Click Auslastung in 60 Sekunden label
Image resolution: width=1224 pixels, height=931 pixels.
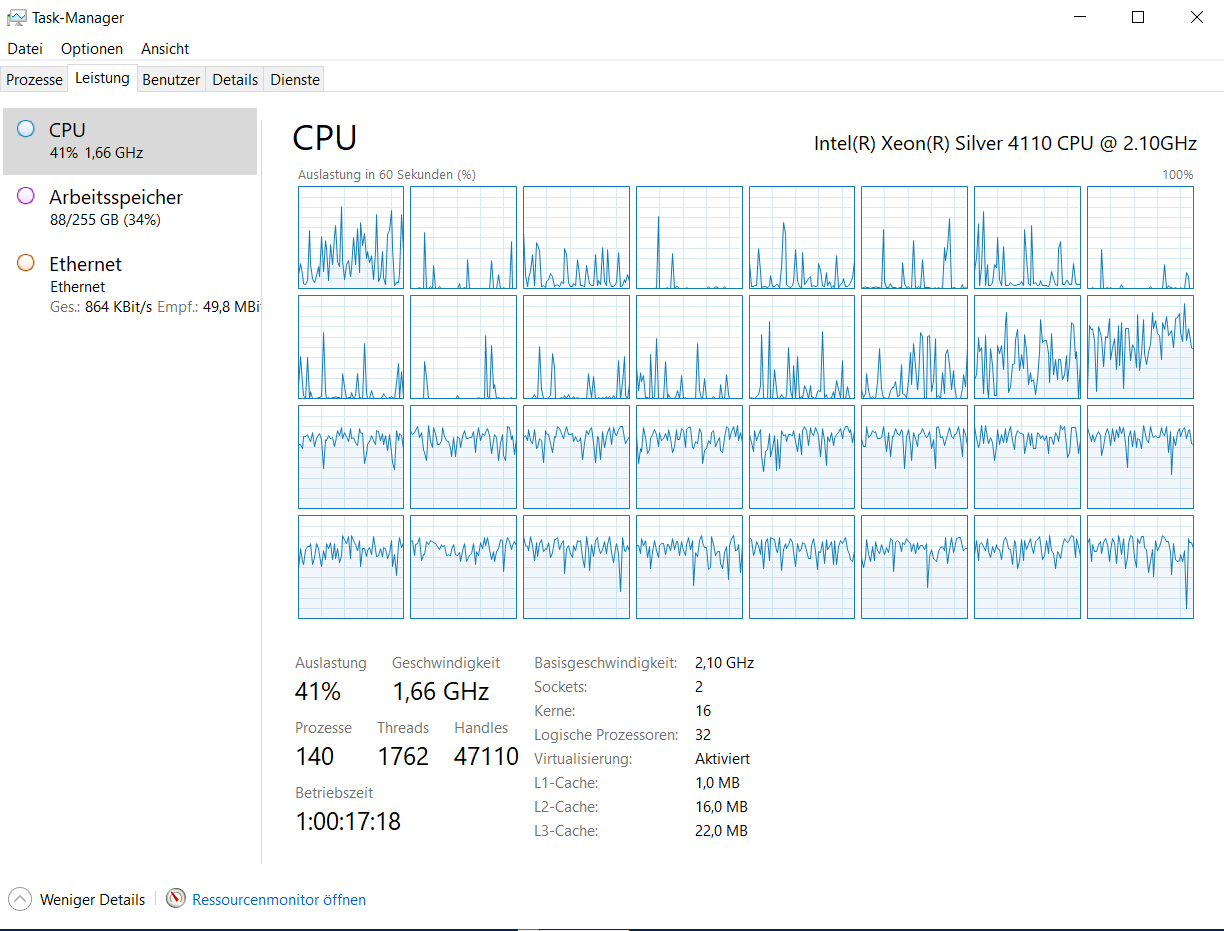click(387, 174)
